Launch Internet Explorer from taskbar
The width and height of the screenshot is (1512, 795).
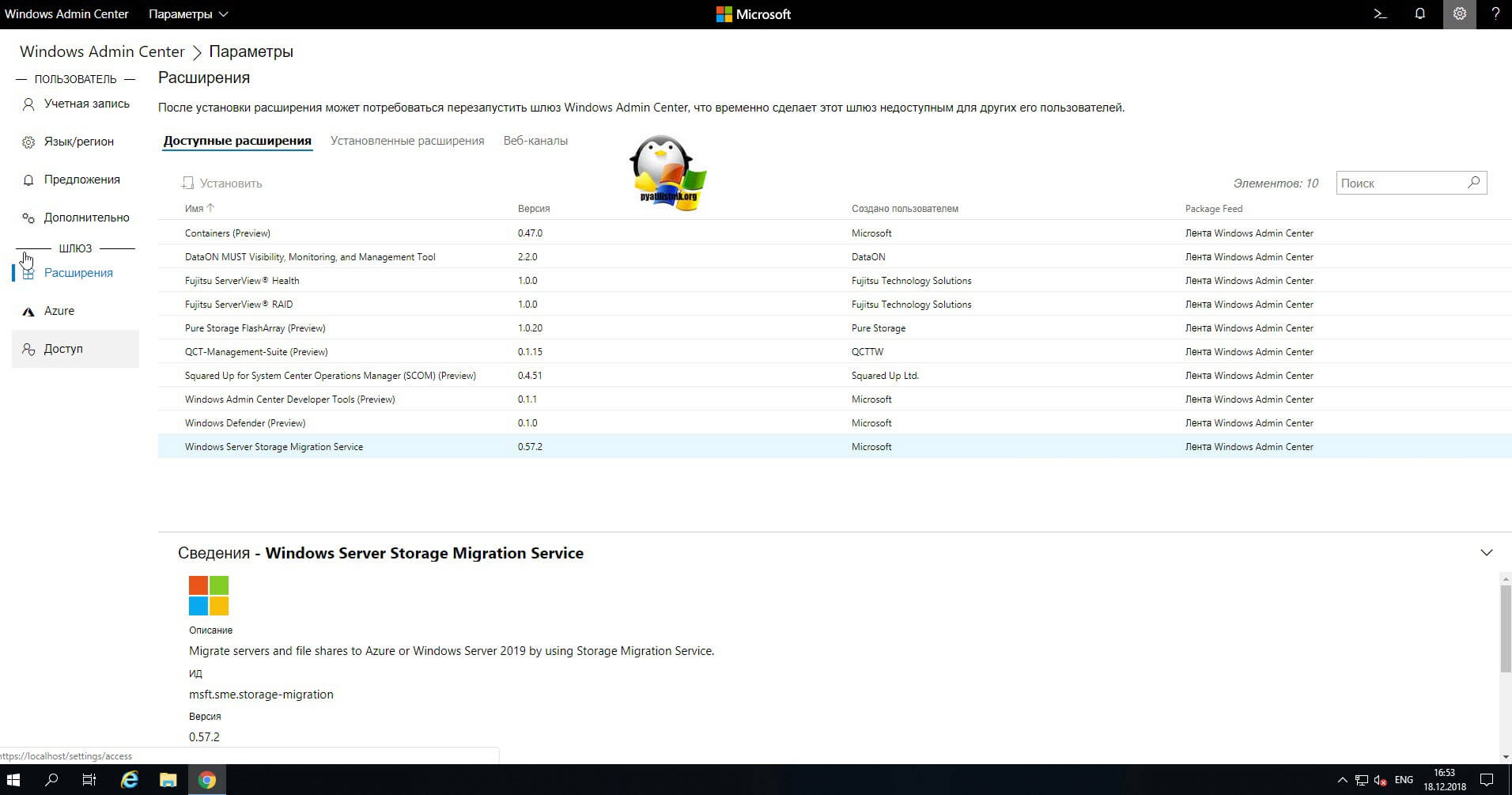129,780
